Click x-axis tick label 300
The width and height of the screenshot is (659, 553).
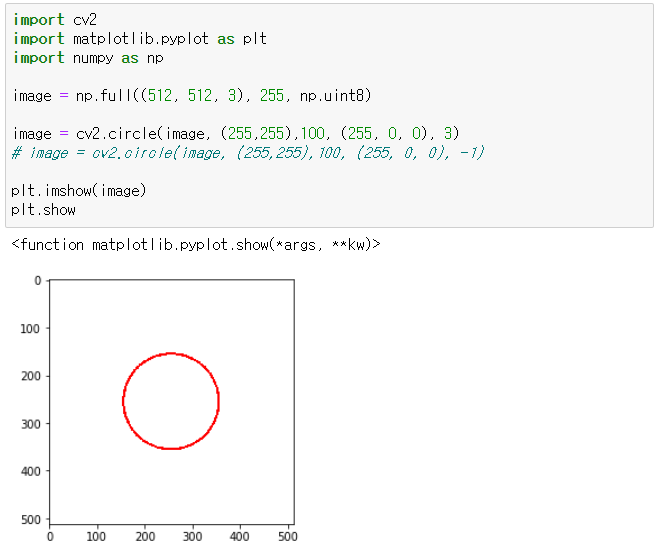(192, 537)
